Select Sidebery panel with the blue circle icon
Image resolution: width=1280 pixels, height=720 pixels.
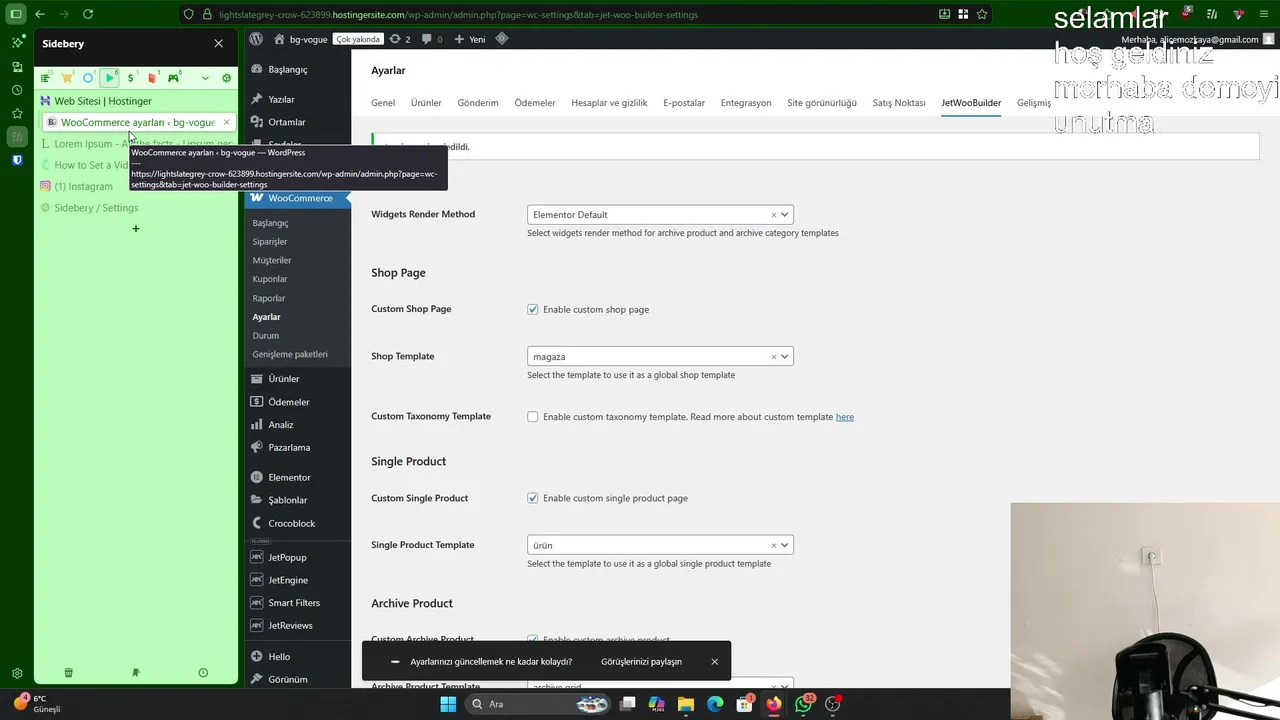pyautogui.click(x=88, y=78)
